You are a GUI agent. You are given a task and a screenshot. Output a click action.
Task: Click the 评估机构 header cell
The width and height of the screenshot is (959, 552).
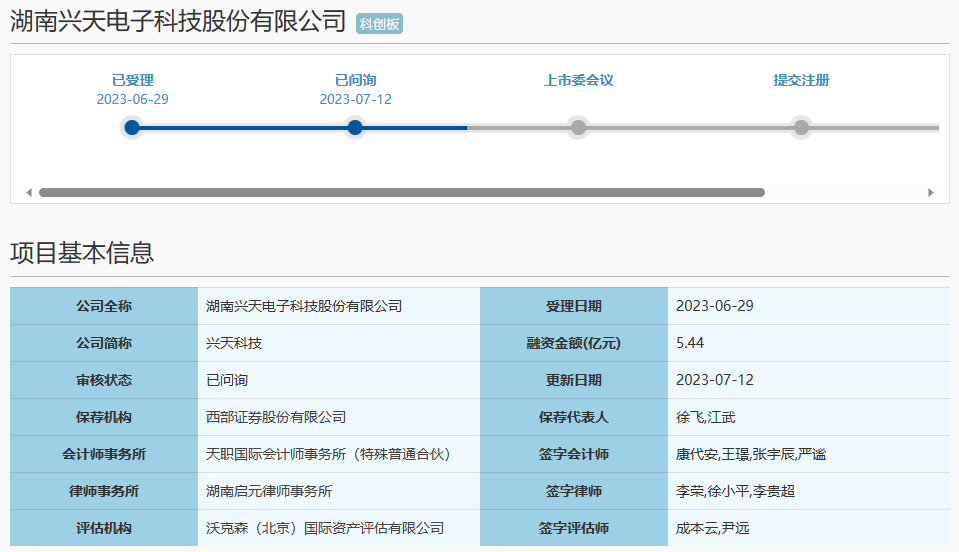click(104, 528)
